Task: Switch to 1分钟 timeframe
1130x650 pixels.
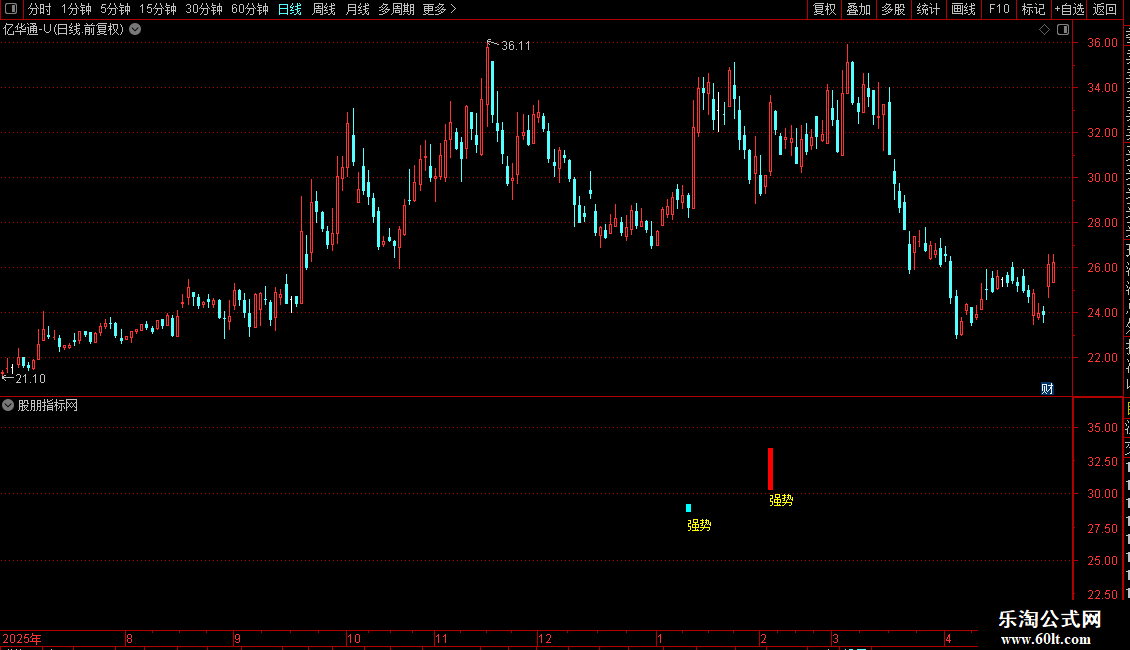Action: 76,9
